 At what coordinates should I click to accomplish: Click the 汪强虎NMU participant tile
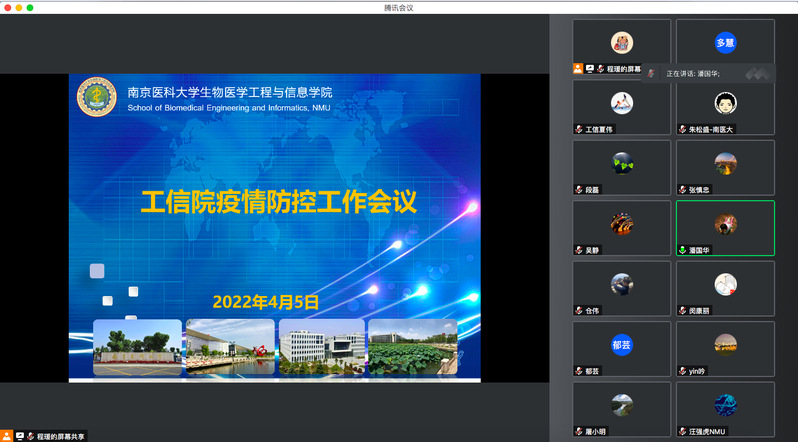pos(725,409)
